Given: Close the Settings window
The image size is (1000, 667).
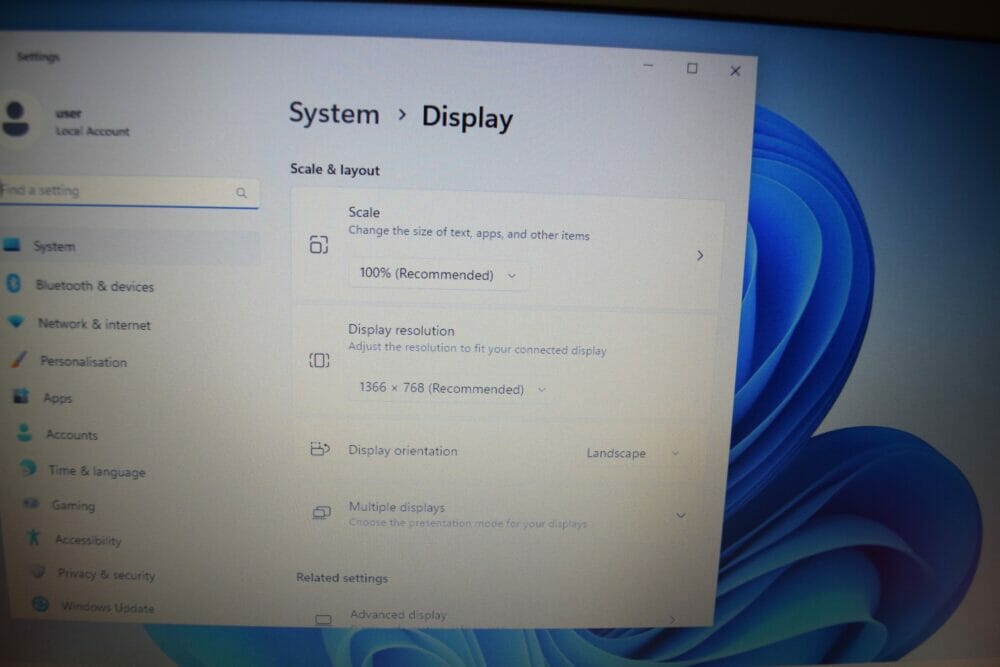Looking at the screenshot, I should pos(735,70).
